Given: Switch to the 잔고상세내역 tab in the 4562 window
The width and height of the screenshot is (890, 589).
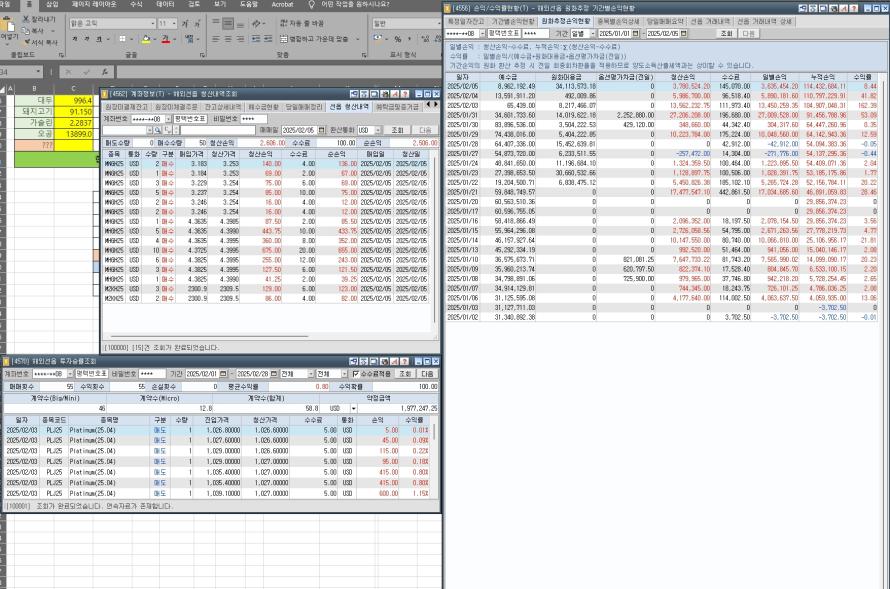Looking at the screenshot, I should 223,107.
